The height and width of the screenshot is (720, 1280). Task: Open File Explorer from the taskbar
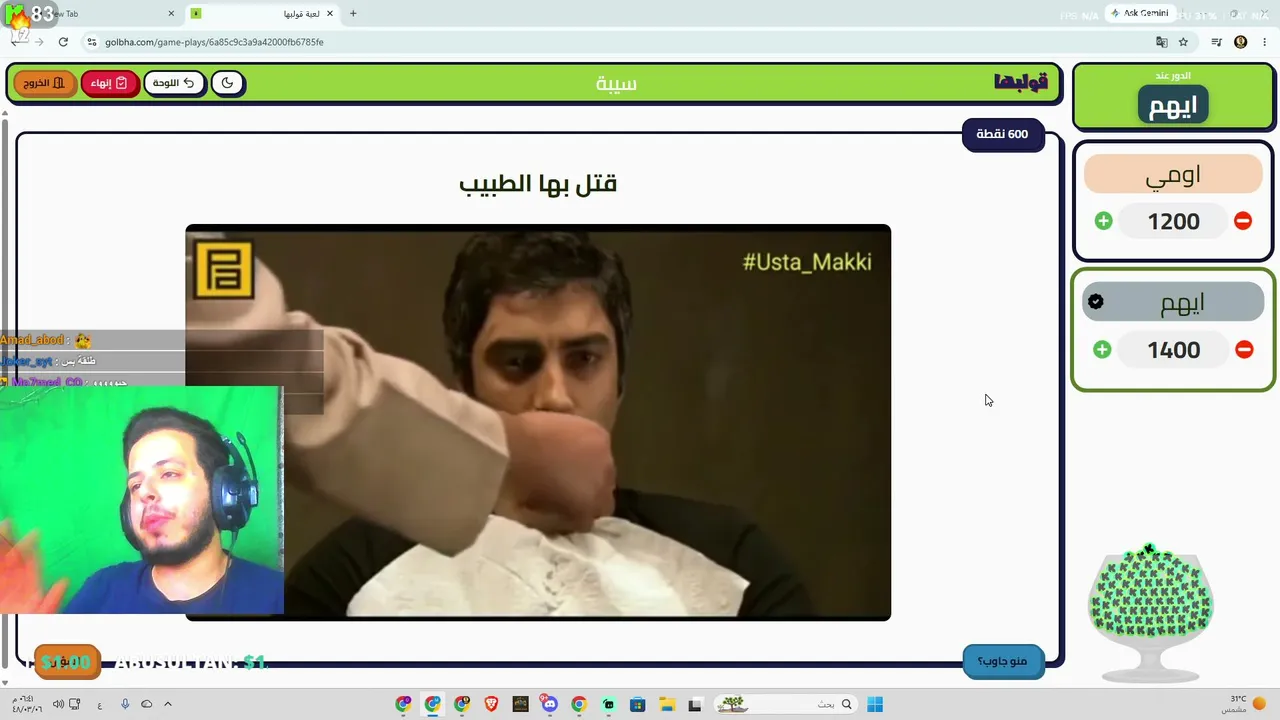point(666,704)
